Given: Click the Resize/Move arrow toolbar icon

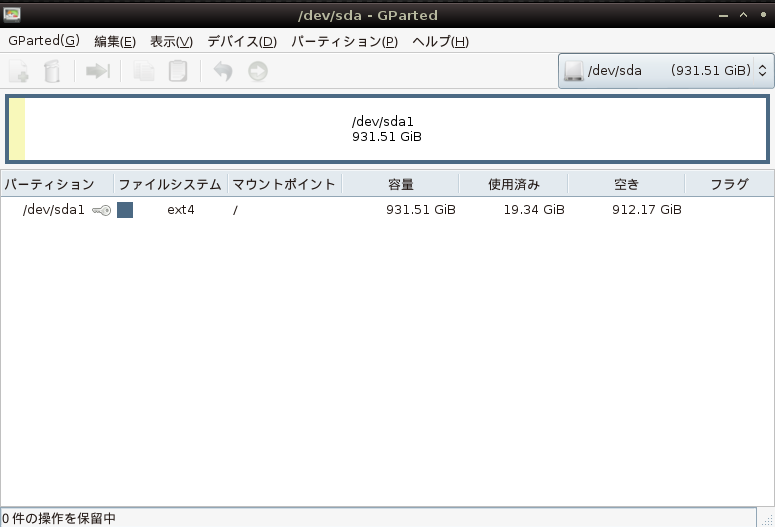Looking at the screenshot, I should pos(97,71).
